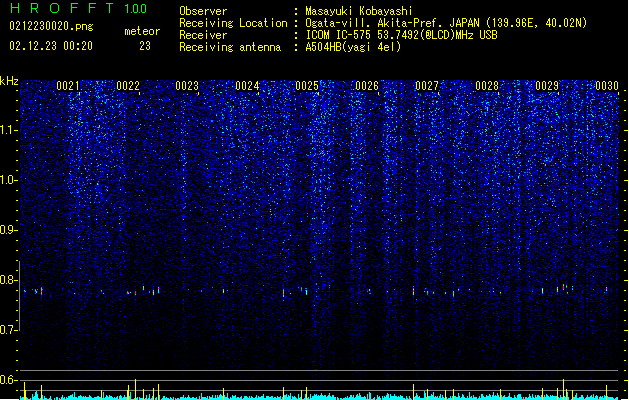Click the time marker 0030
This screenshot has height=400, width=629.
607,86
